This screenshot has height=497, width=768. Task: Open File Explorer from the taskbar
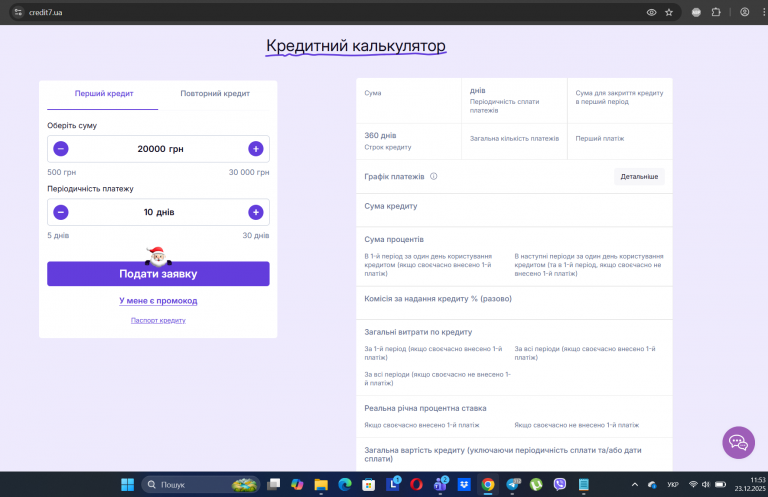pos(321,485)
